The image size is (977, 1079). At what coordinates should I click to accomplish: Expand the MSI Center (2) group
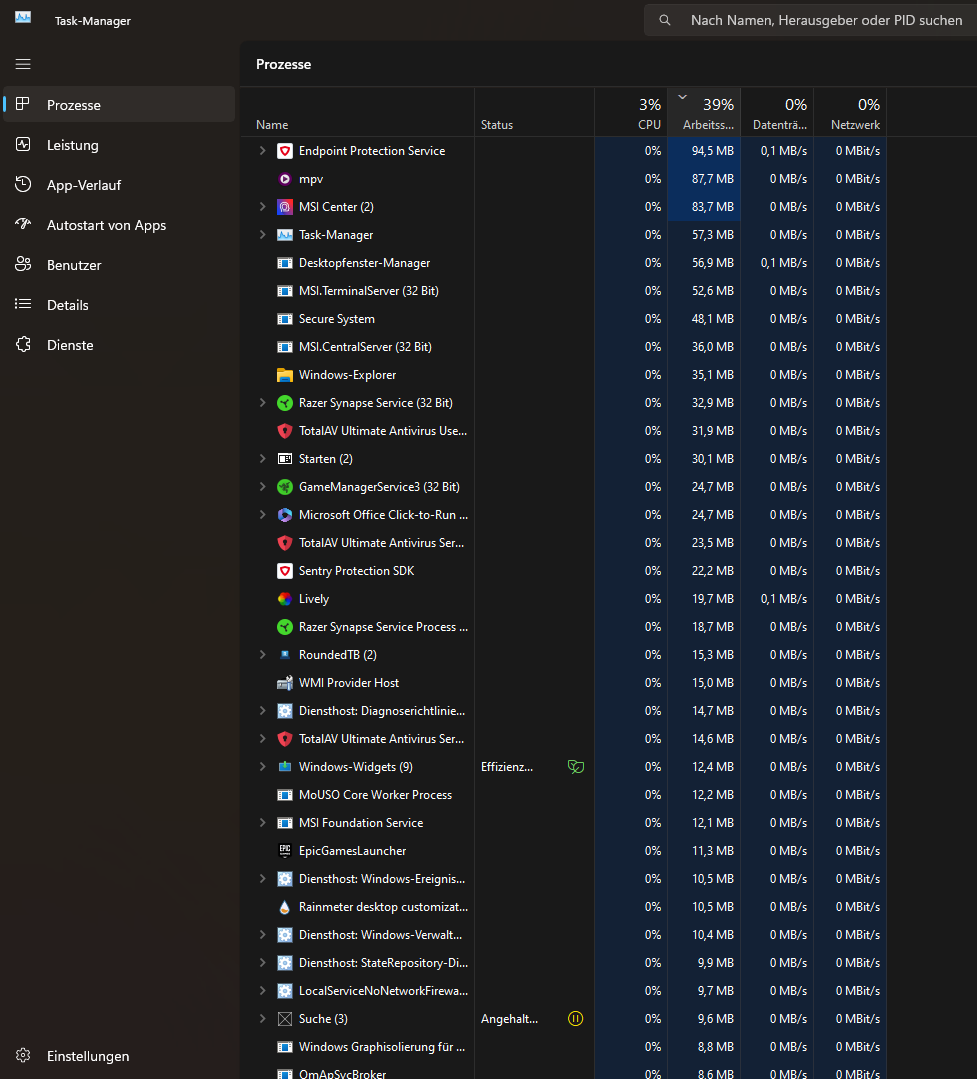(262, 206)
